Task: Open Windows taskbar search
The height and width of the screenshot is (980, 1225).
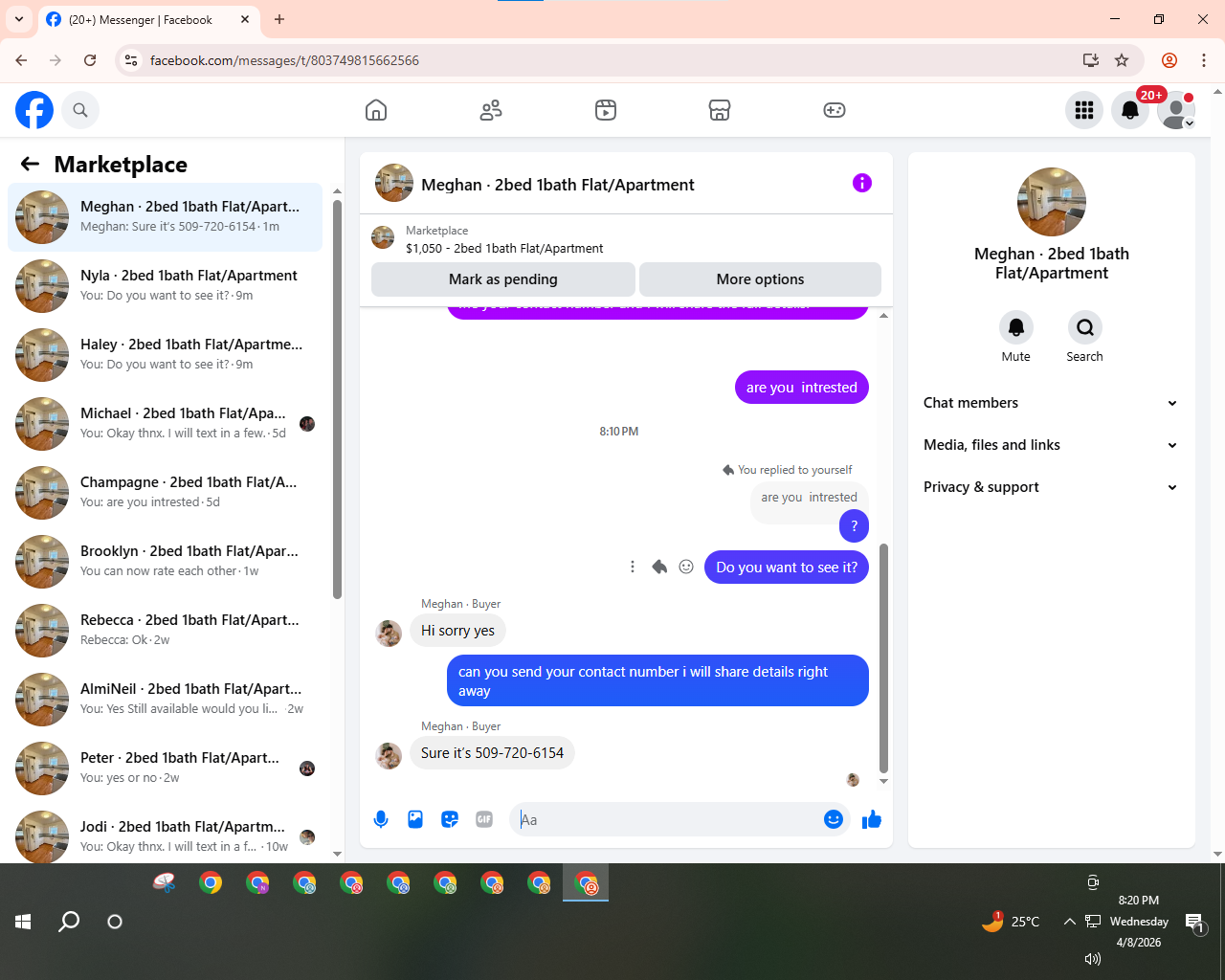Action: pos(69,922)
